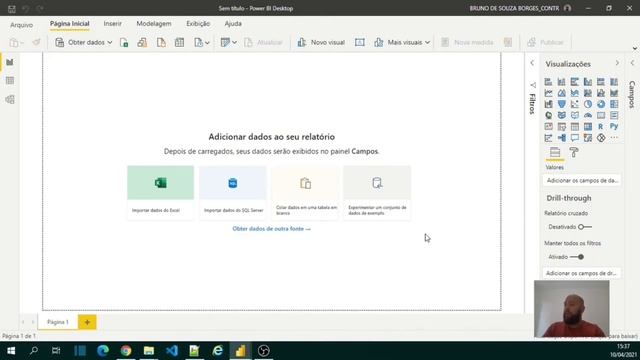
Task: Select the stacked bar chart visual
Action: pos(549,82)
